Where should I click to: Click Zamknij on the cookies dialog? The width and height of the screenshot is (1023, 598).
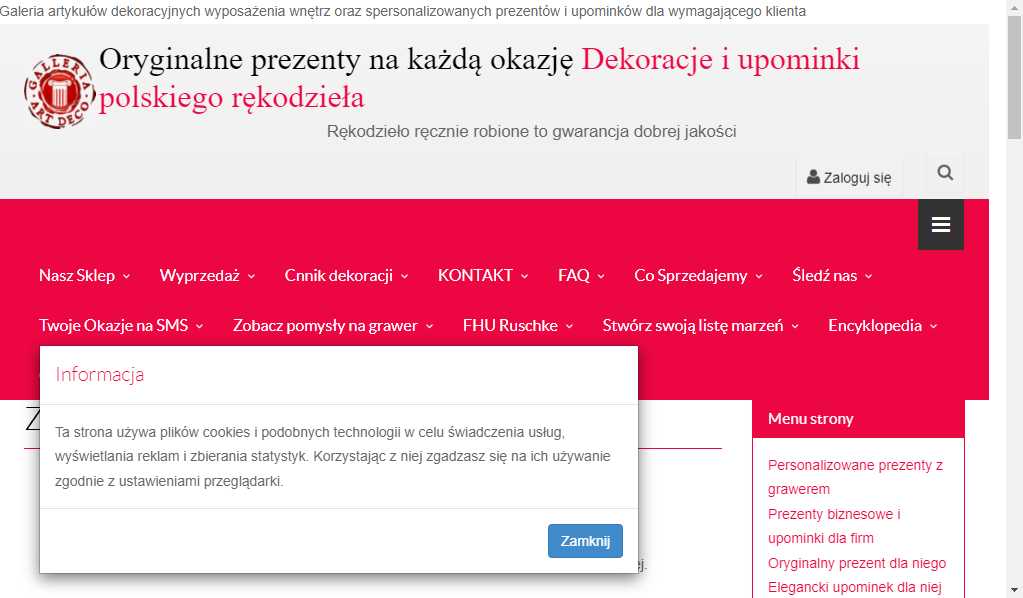pyautogui.click(x=585, y=540)
